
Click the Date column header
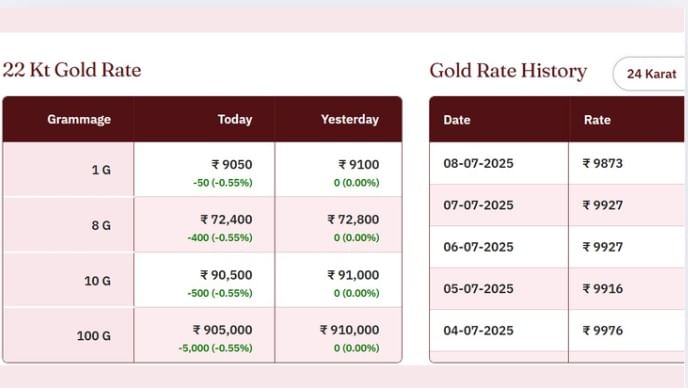(x=457, y=120)
